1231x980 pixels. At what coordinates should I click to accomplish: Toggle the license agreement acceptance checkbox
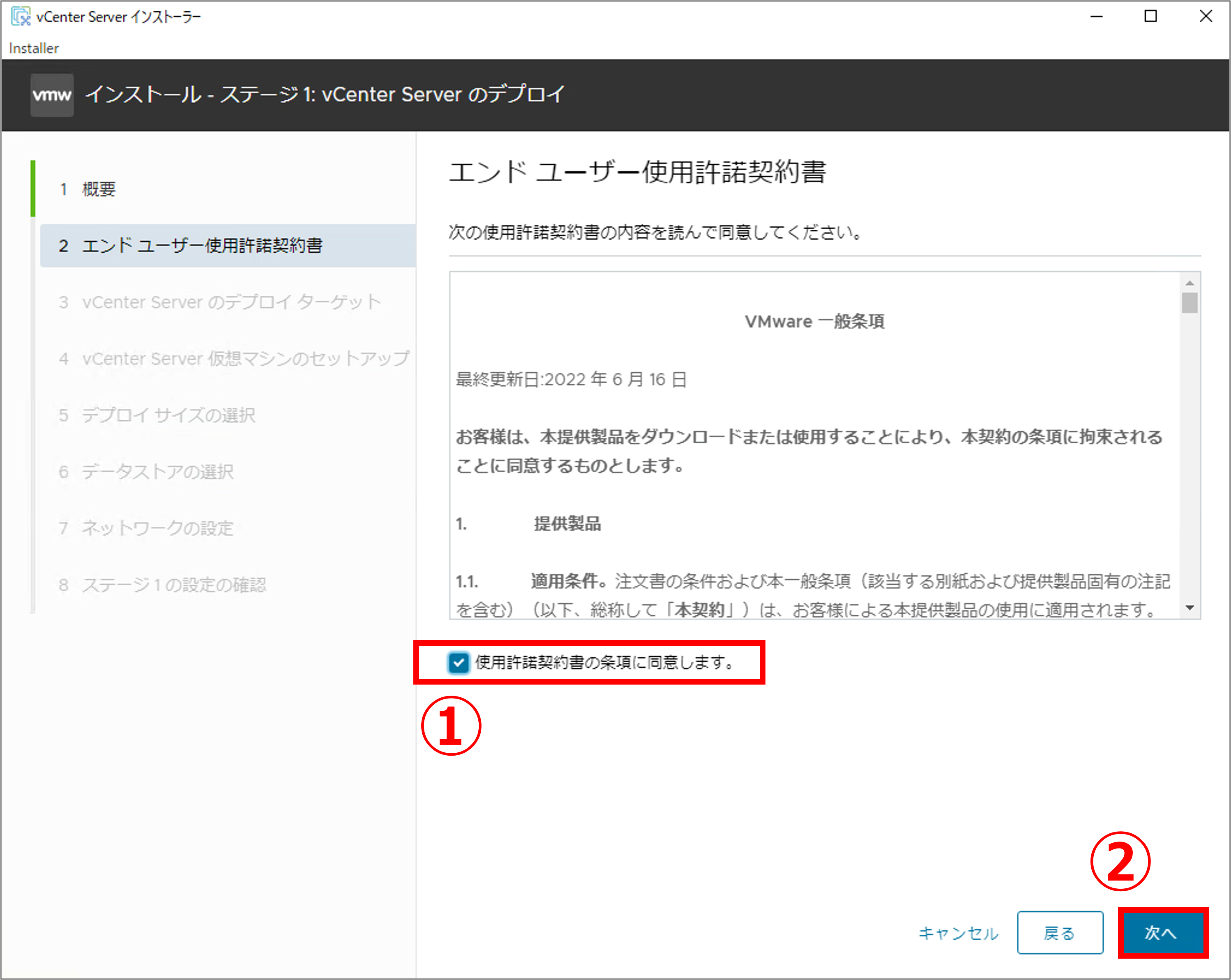click(x=459, y=662)
